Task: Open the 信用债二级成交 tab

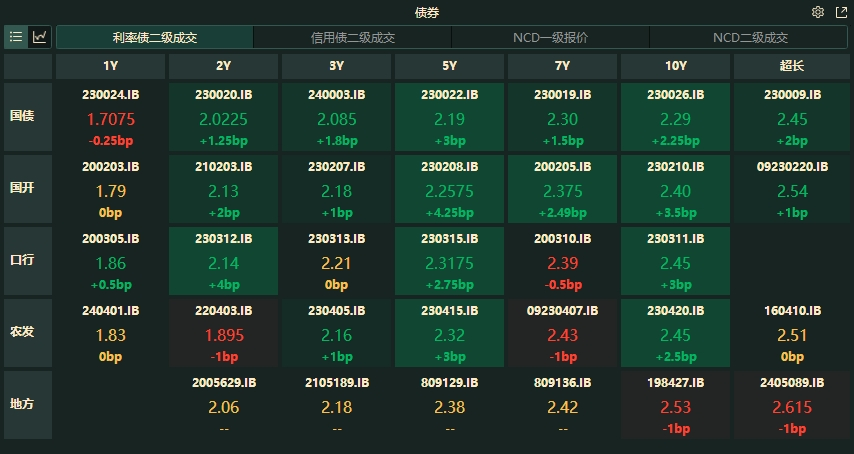Action: point(352,38)
